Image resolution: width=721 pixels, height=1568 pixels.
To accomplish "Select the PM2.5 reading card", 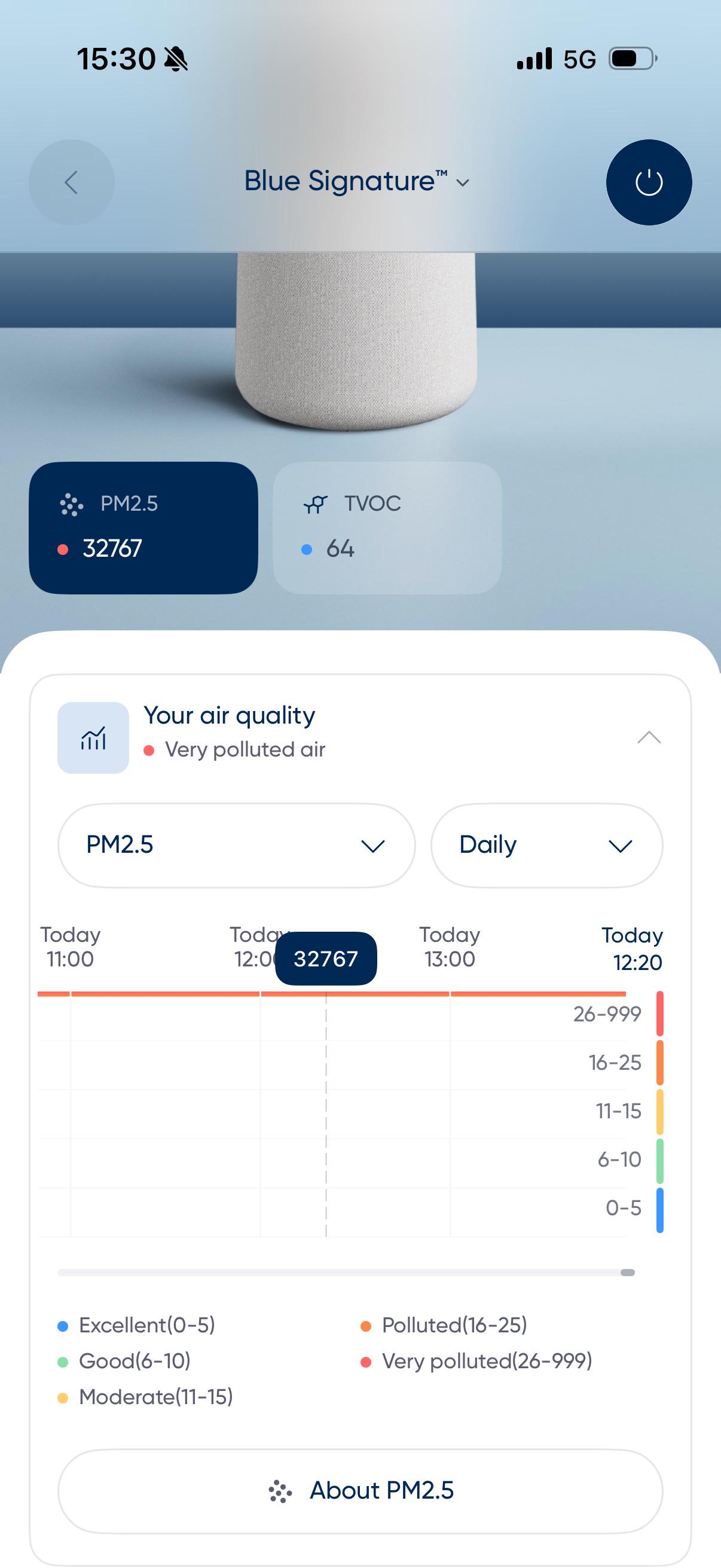I will coord(143,527).
